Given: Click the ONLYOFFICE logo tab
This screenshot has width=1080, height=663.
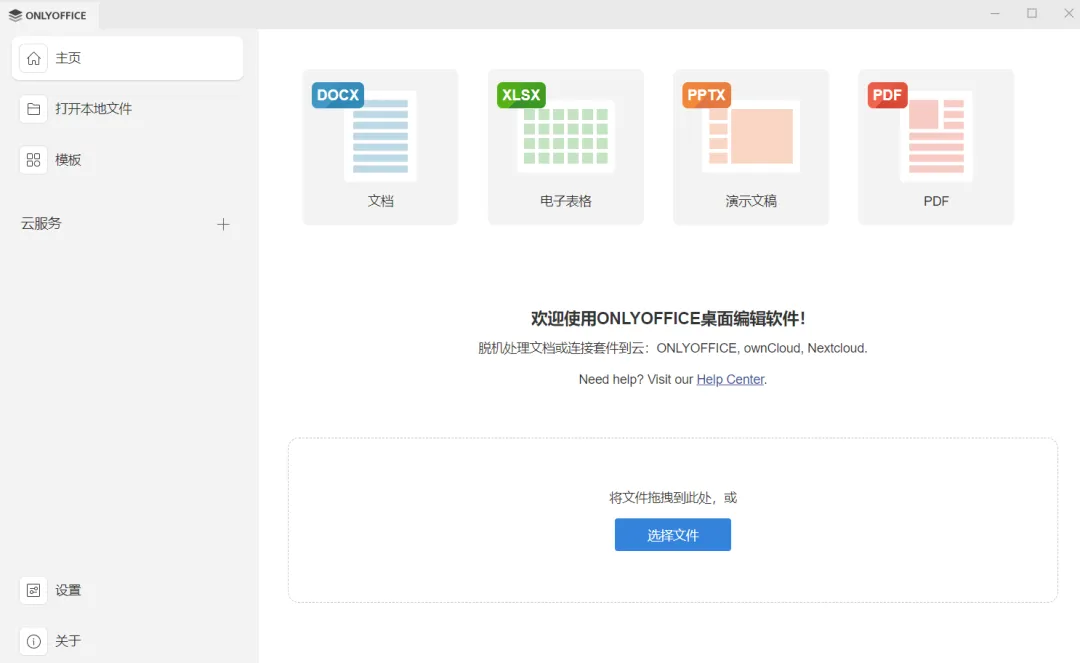Looking at the screenshot, I should [x=48, y=15].
